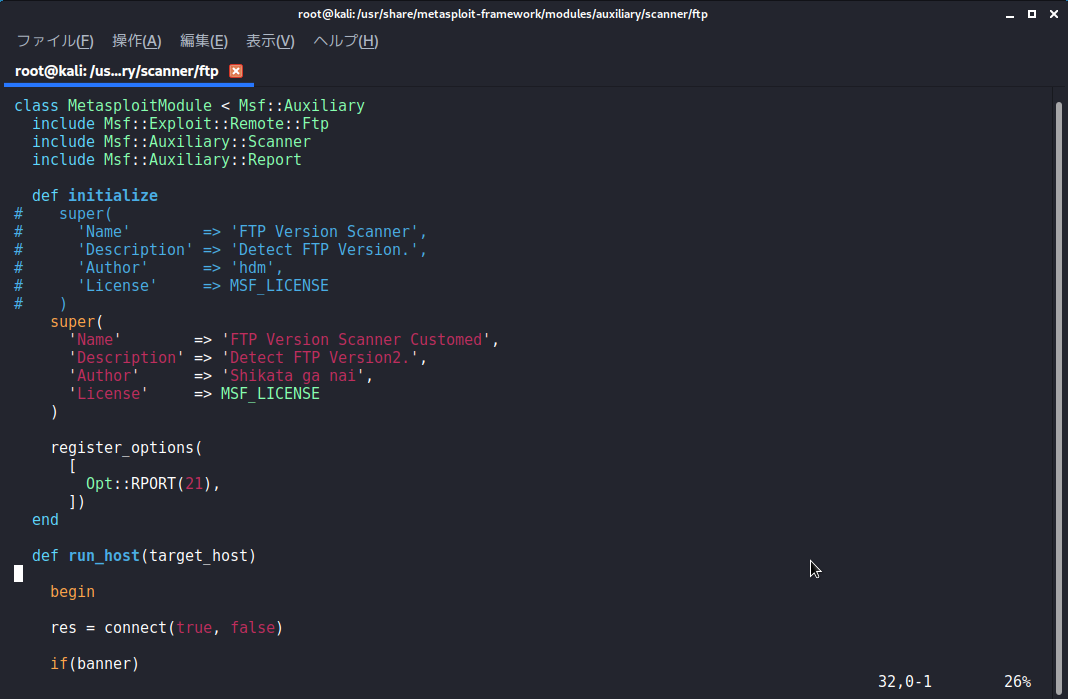1068x699 pixels.
Task: Click 'include Msf::Auxiliary::Scanner' line
Action: pyautogui.click(x=172, y=142)
